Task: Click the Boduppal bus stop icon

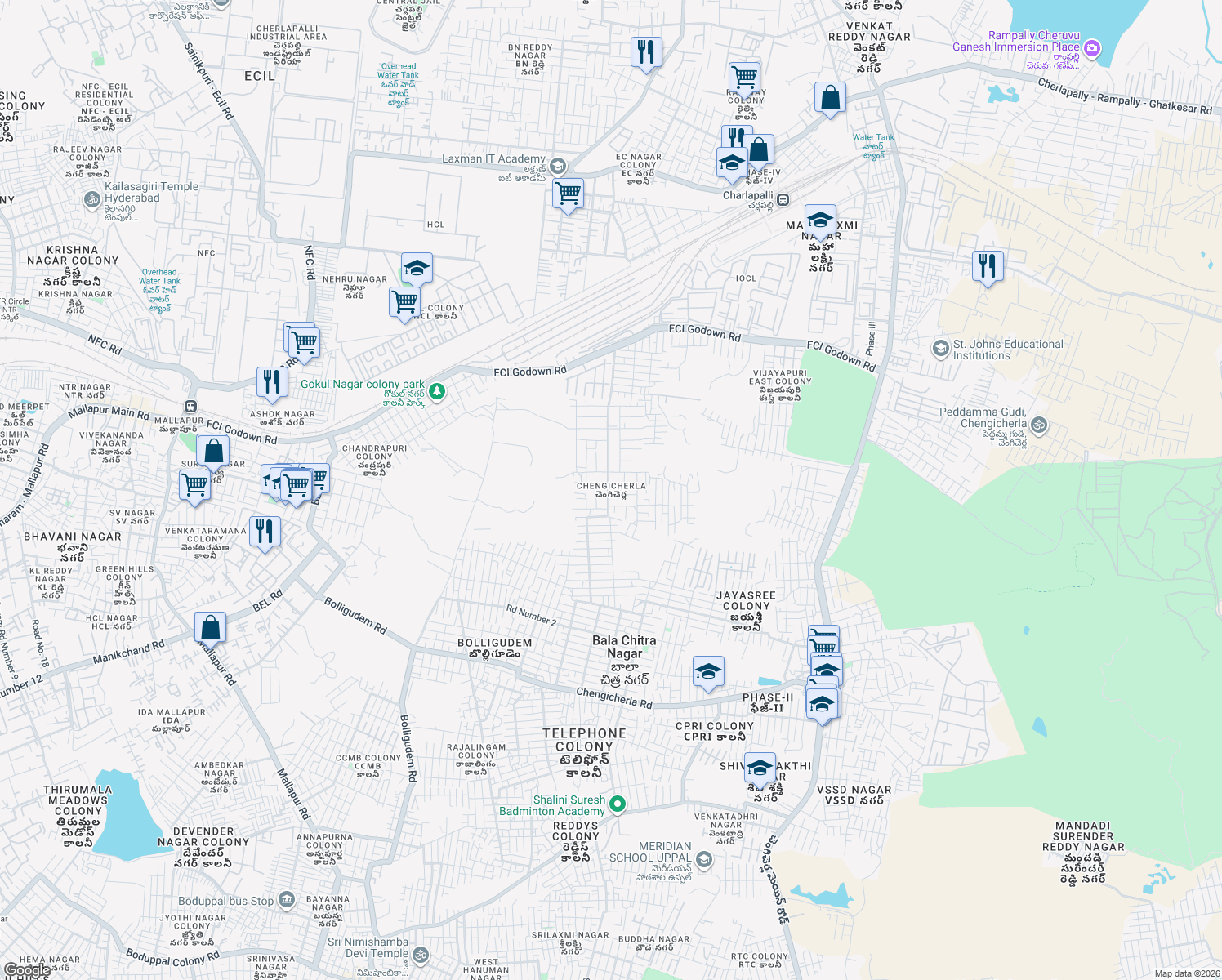Action: pyautogui.click(x=286, y=900)
